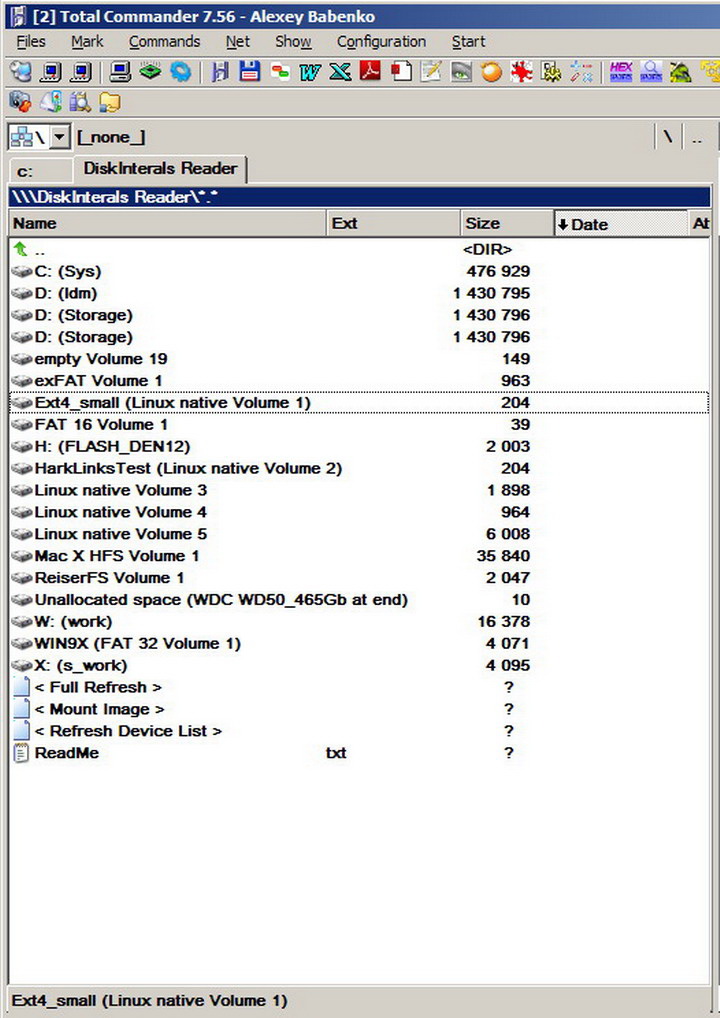Open Excel using the X toolbar icon
Screen dimensions: 720x1018
pyautogui.click(x=340, y=71)
